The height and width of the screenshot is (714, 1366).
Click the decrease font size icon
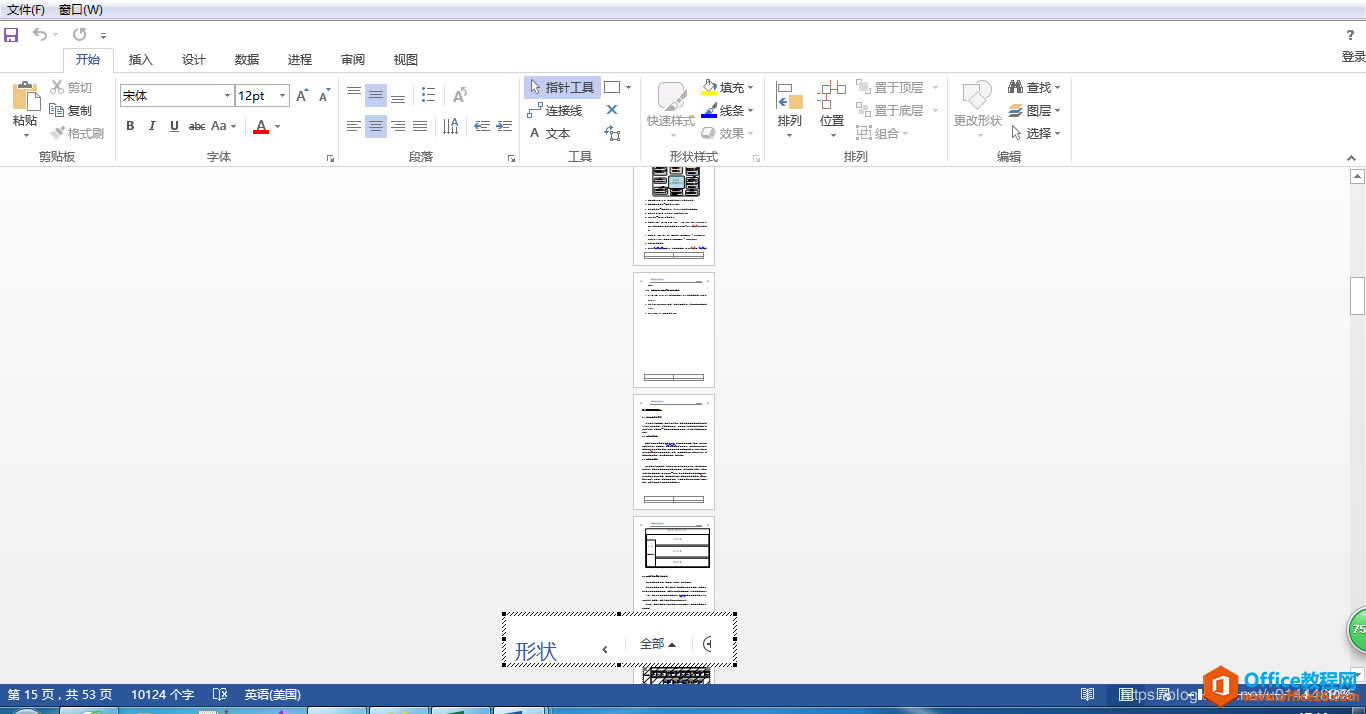click(324, 96)
